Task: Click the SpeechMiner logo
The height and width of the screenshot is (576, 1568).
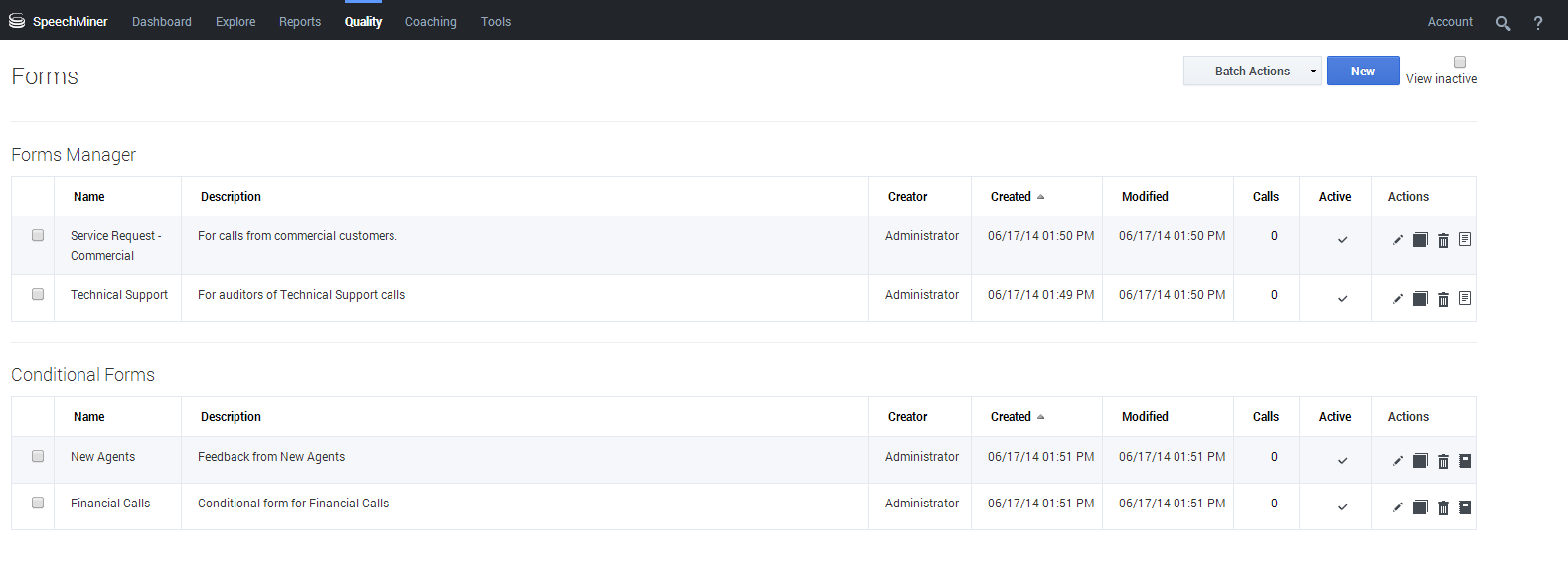Action: point(59,21)
